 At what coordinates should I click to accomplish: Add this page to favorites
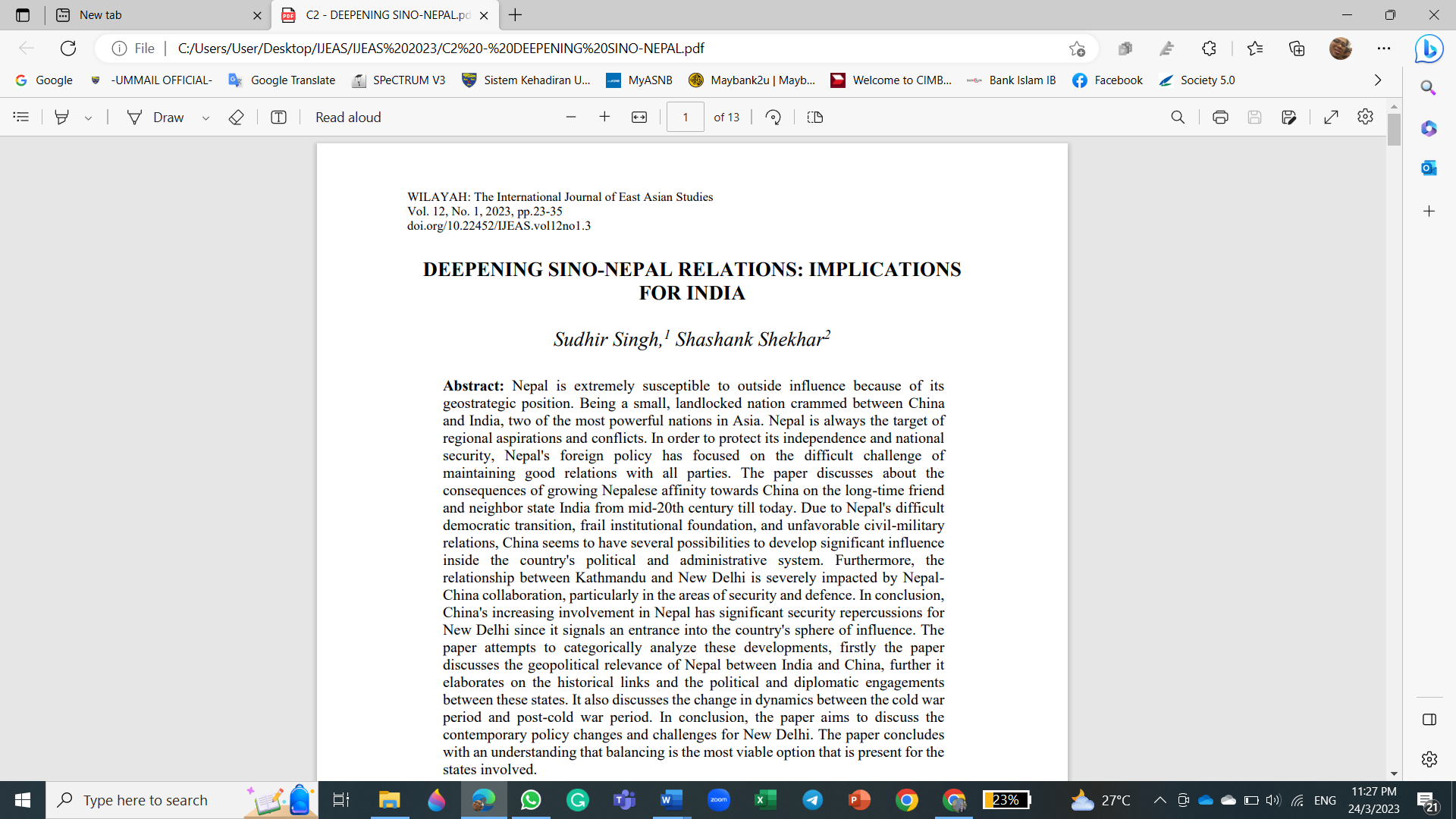[x=1077, y=49]
